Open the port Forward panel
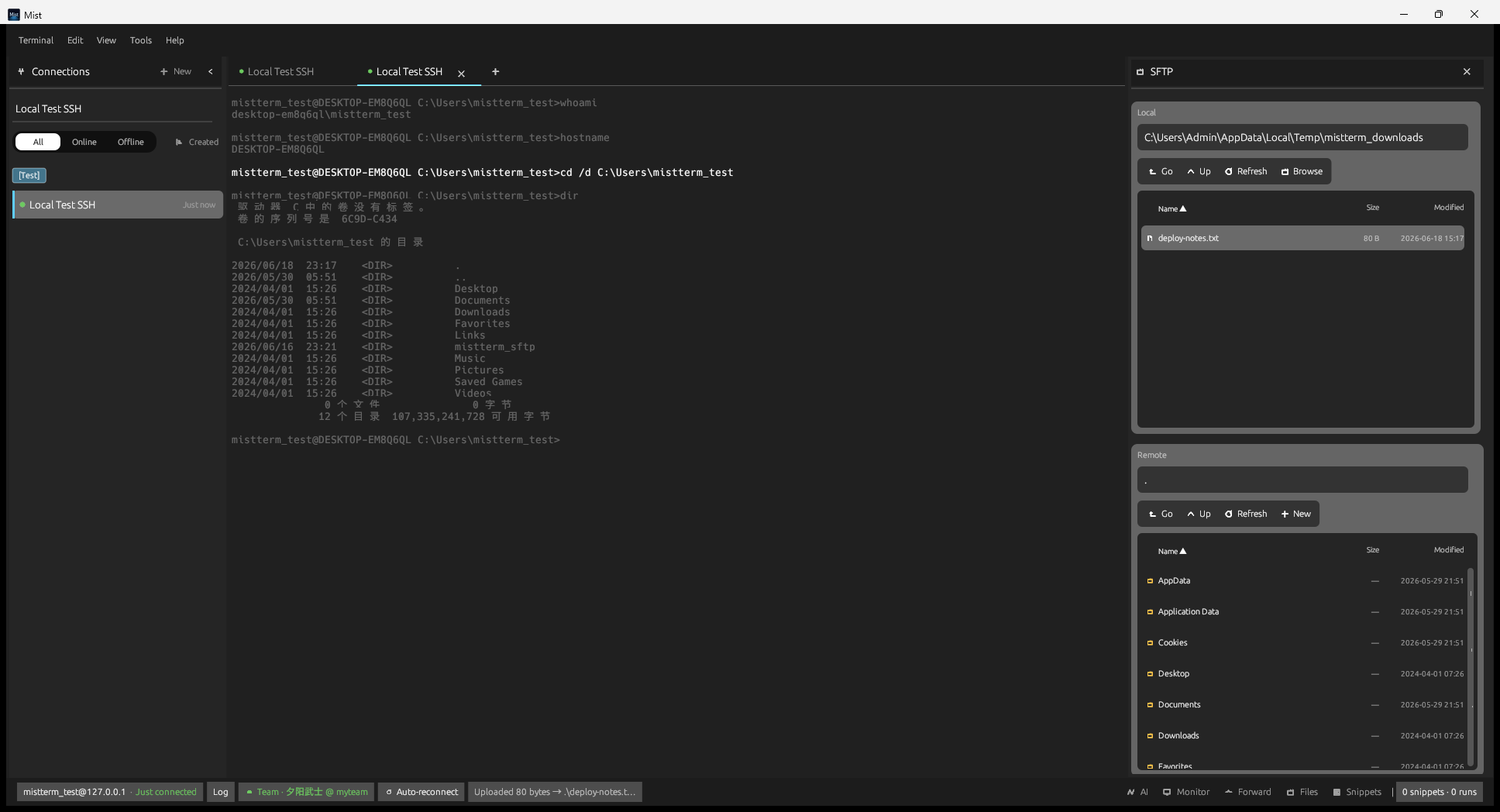 click(1248, 792)
